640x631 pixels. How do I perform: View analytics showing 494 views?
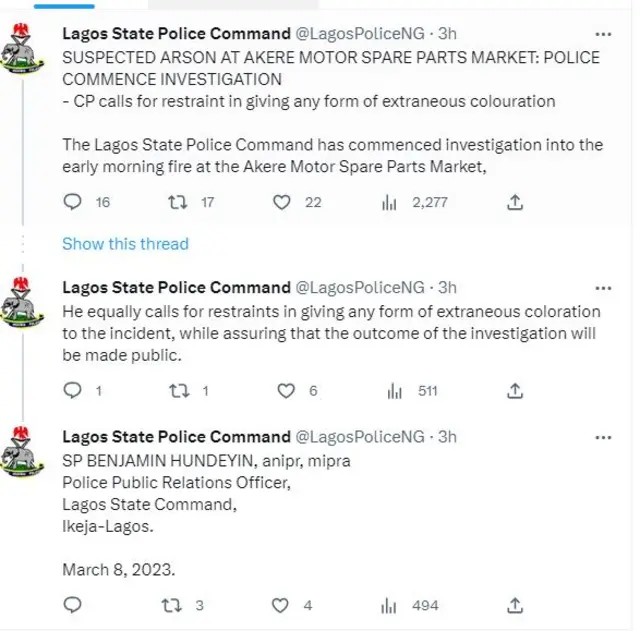click(394, 605)
